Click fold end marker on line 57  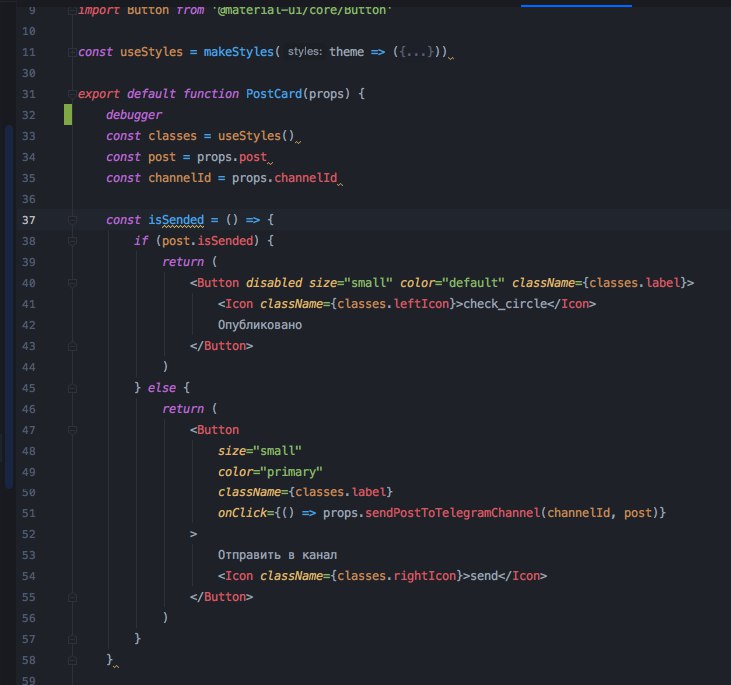pyautogui.click(x=72, y=639)
